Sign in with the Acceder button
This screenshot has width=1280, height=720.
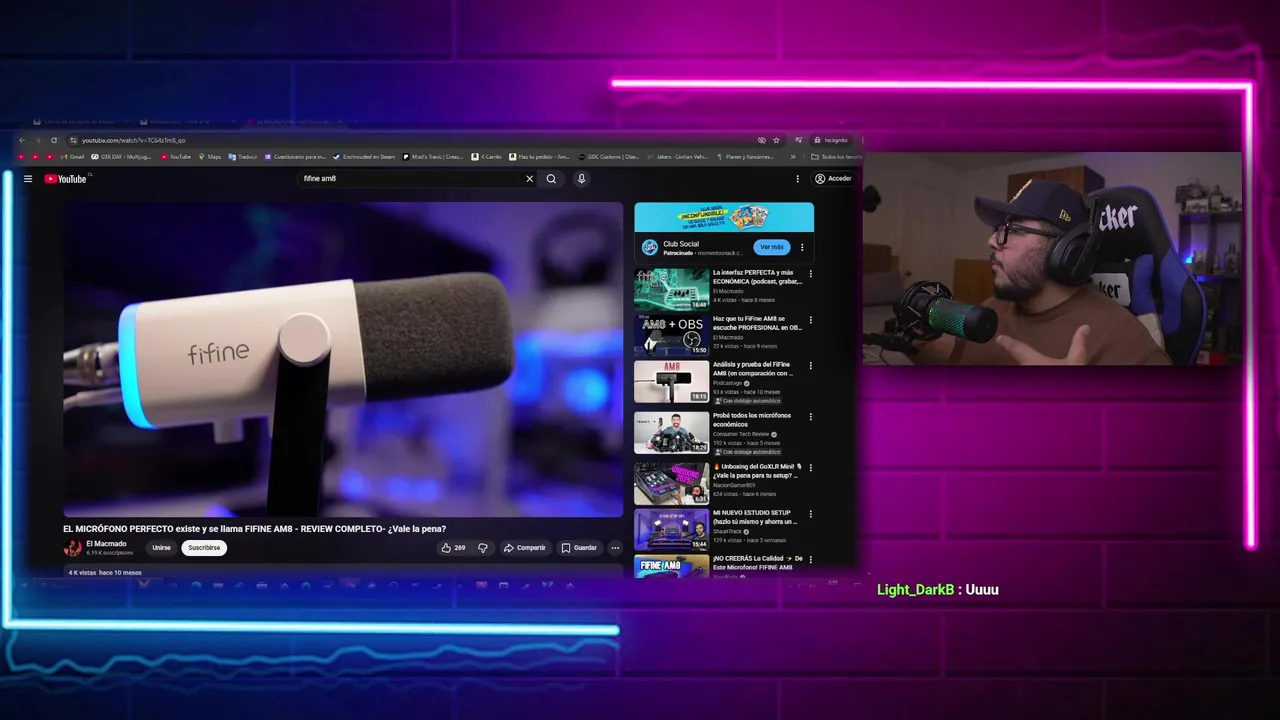tap(833, 179)
